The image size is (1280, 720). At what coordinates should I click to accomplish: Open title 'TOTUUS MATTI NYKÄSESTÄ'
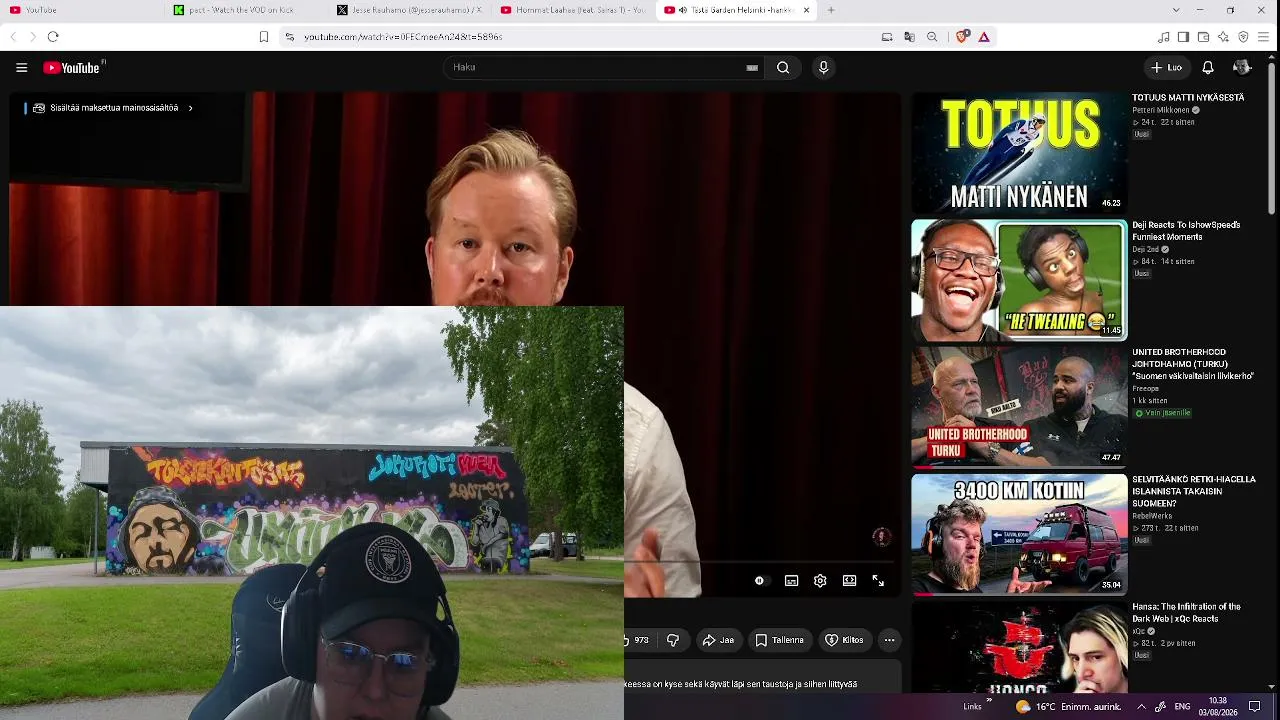pyautogui.click(x=1188, y=98)
